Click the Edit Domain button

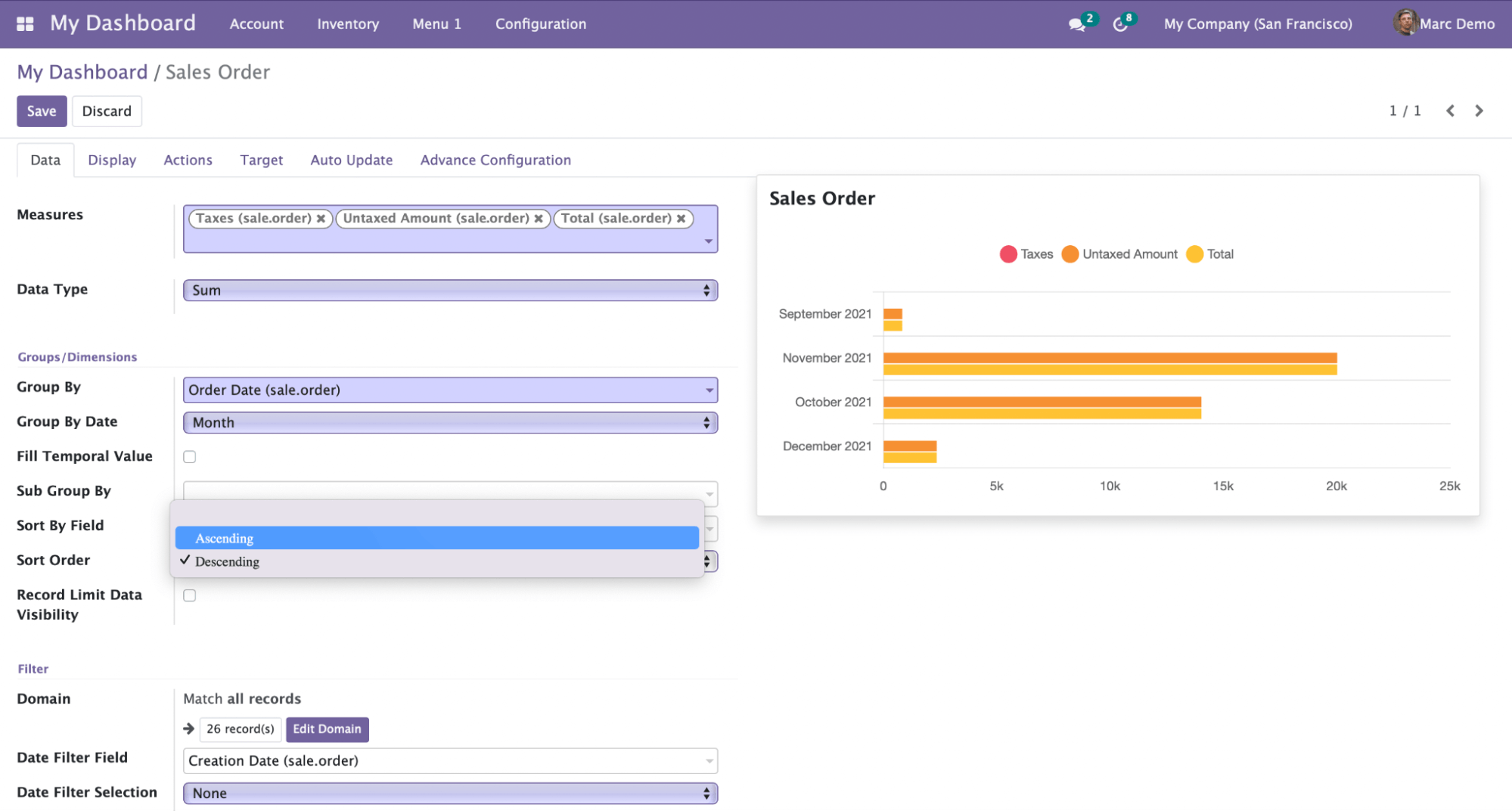click(x=328, y=729)
